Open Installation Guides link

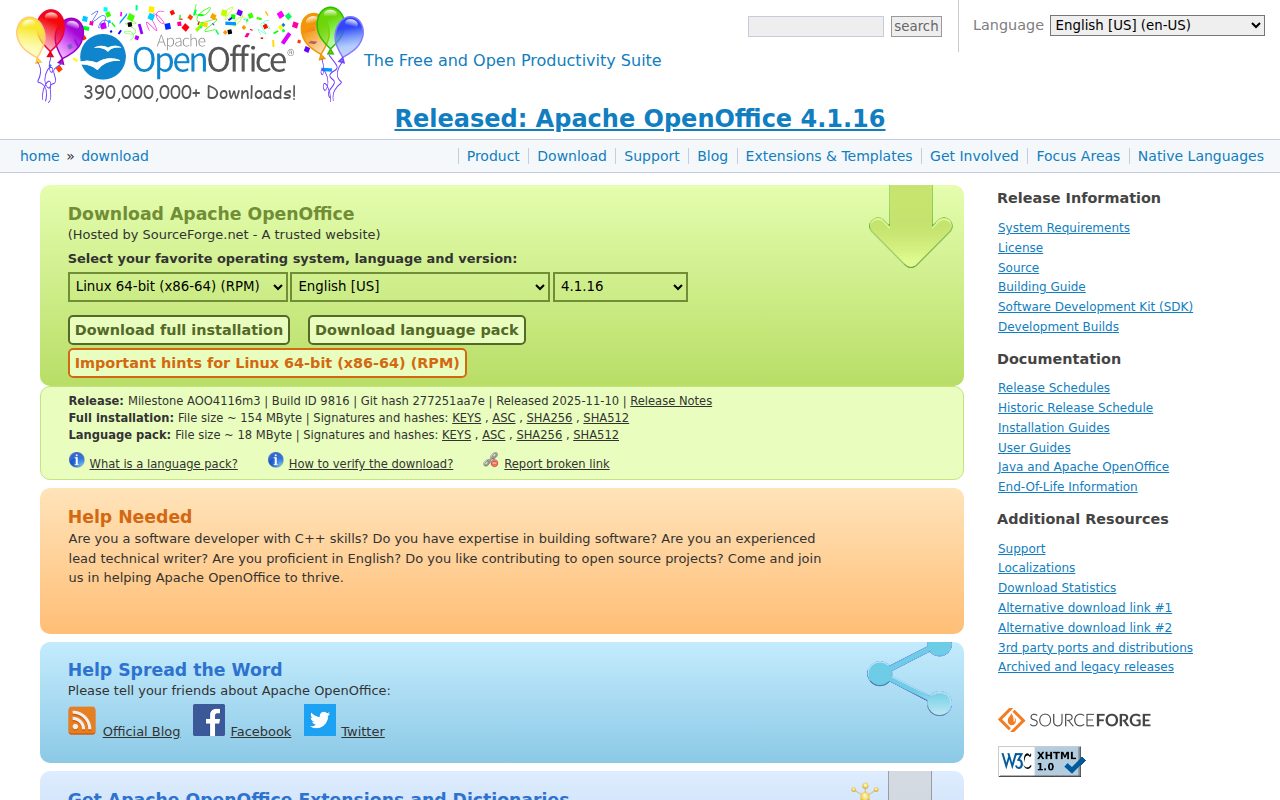(1054, 428)
